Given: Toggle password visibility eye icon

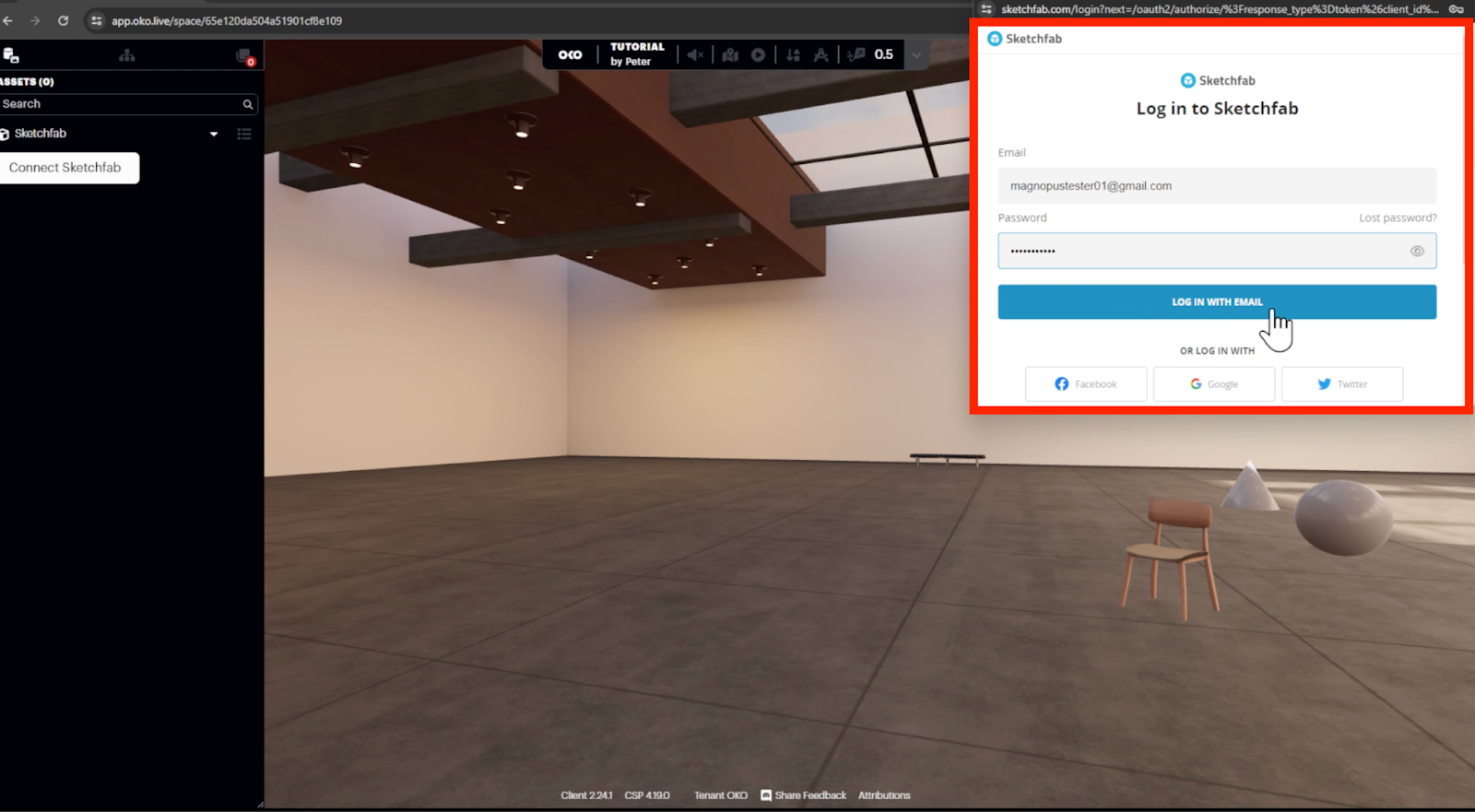Looking at the screenshot, I should click(1417, 251).
